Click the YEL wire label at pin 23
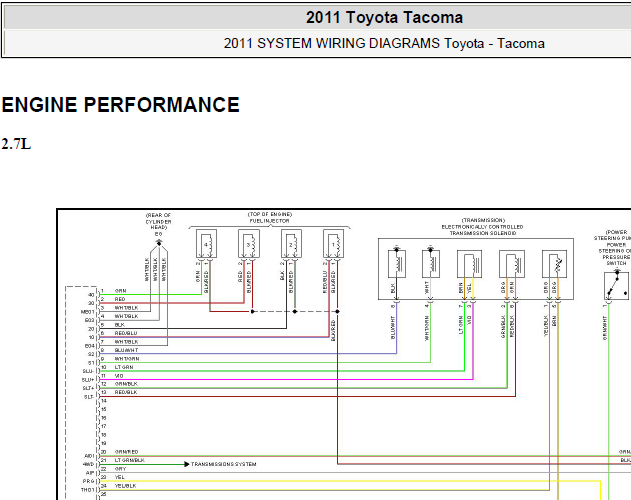 pyautogui.click(x=120, y=477)
